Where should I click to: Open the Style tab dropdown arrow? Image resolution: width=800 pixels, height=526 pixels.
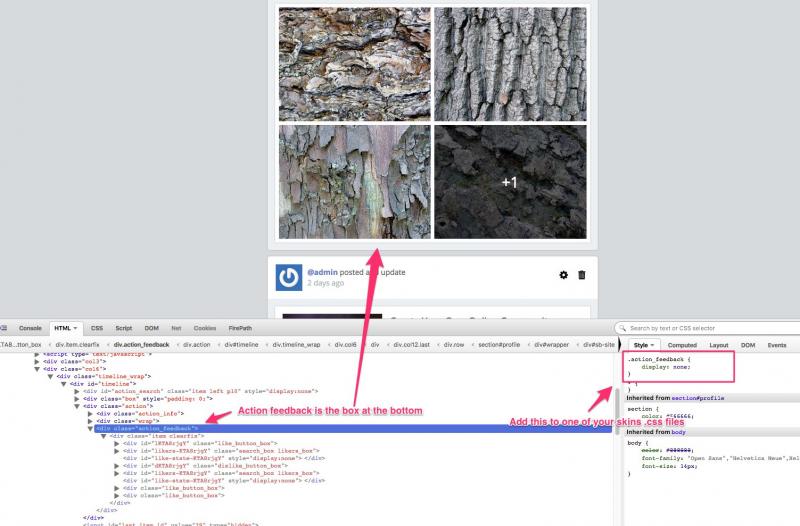click(x=653, y=344)
